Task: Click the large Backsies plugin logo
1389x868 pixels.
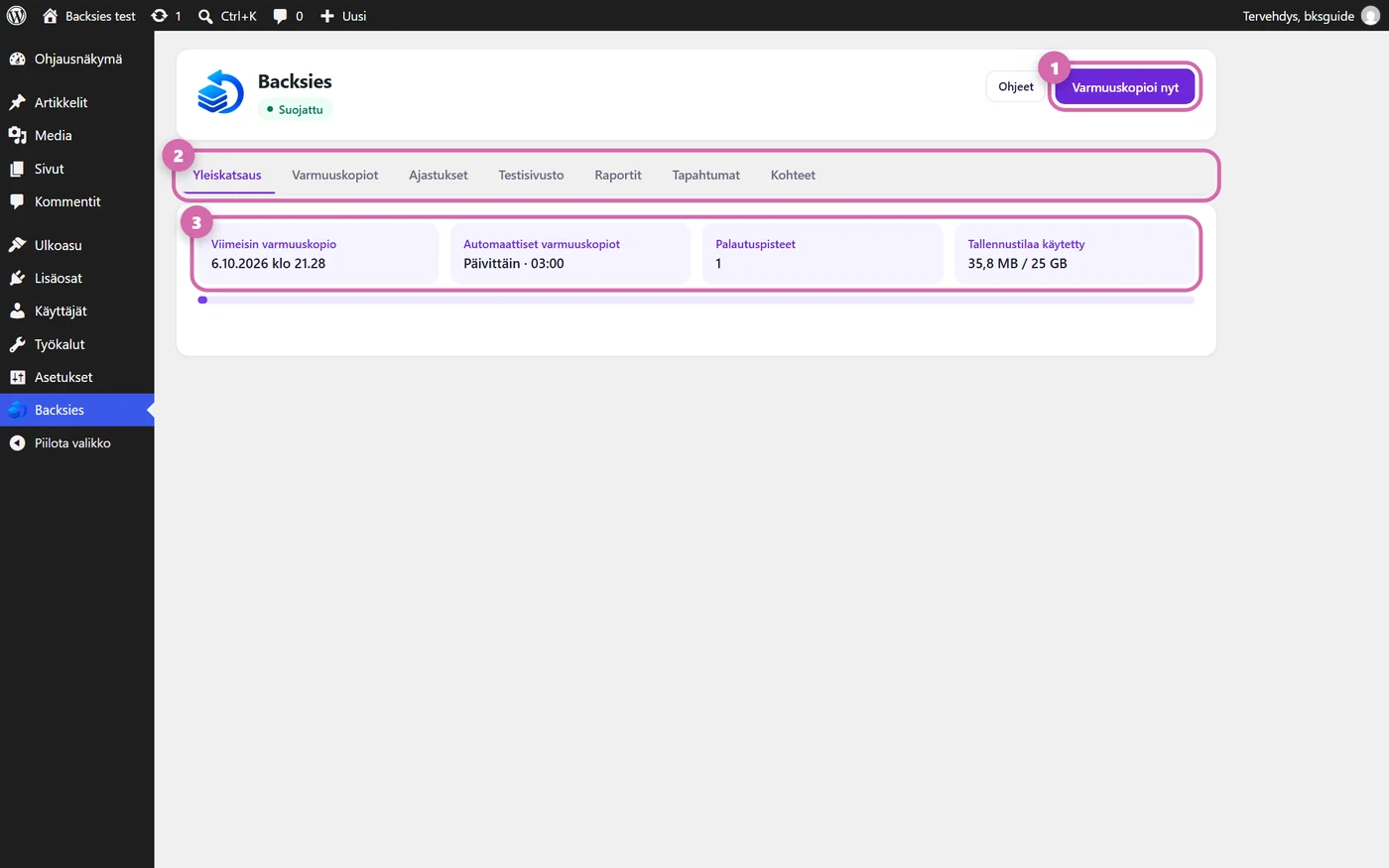Action: (x=220, y=91)
